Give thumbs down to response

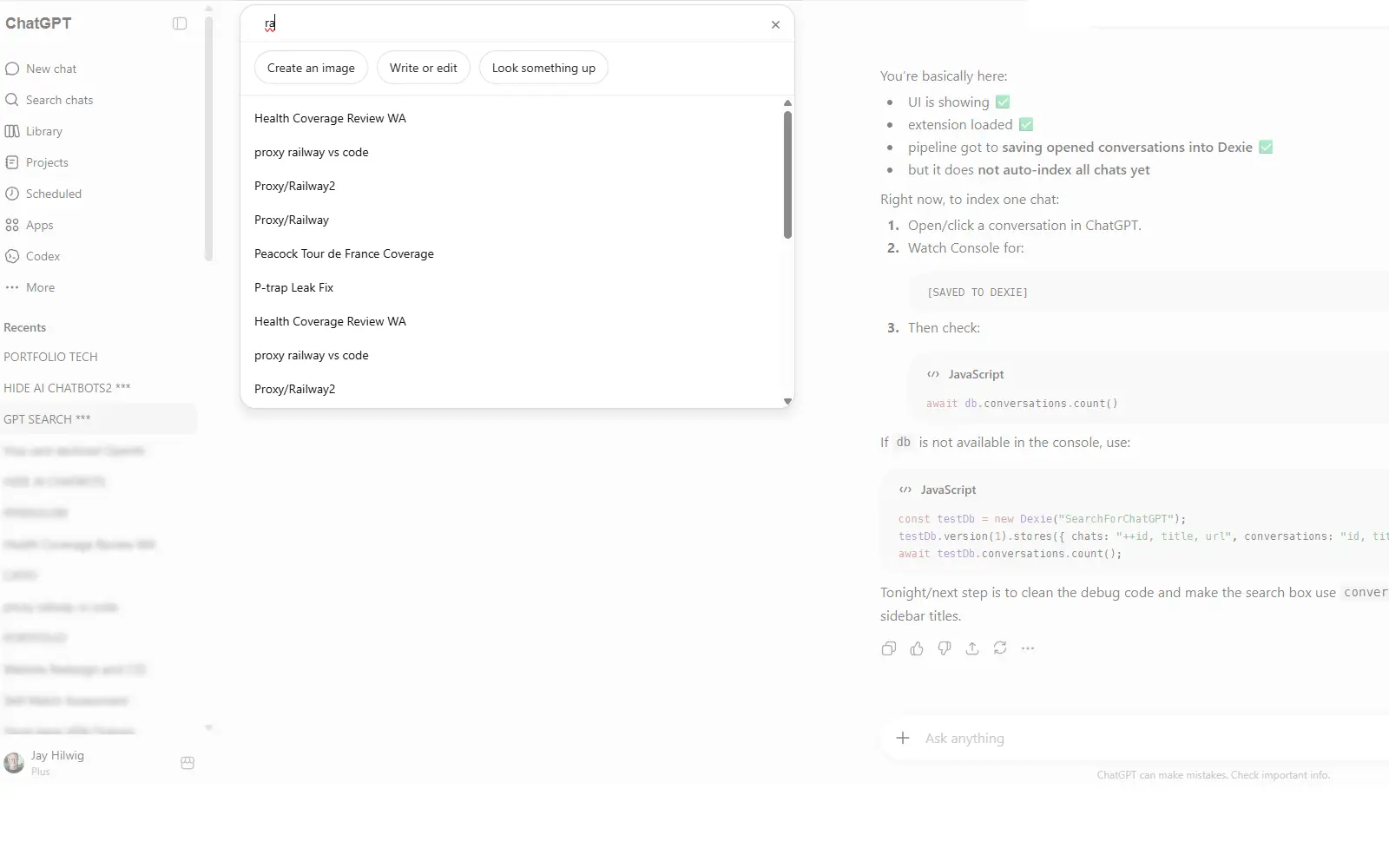945,648
